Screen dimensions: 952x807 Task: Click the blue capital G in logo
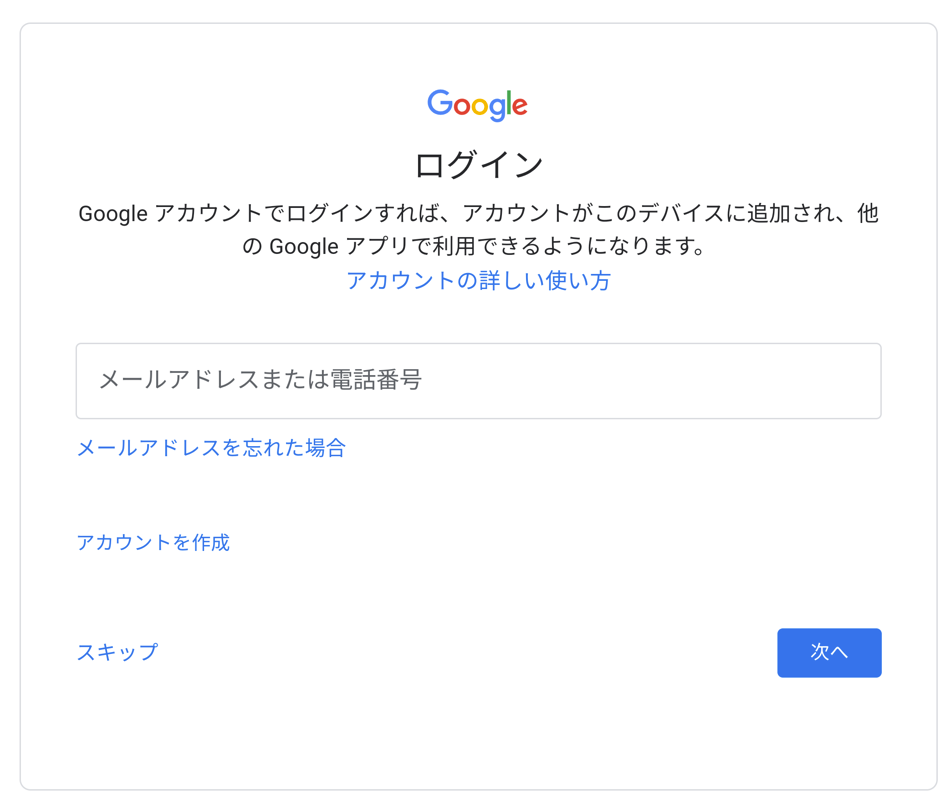(438, 102)
